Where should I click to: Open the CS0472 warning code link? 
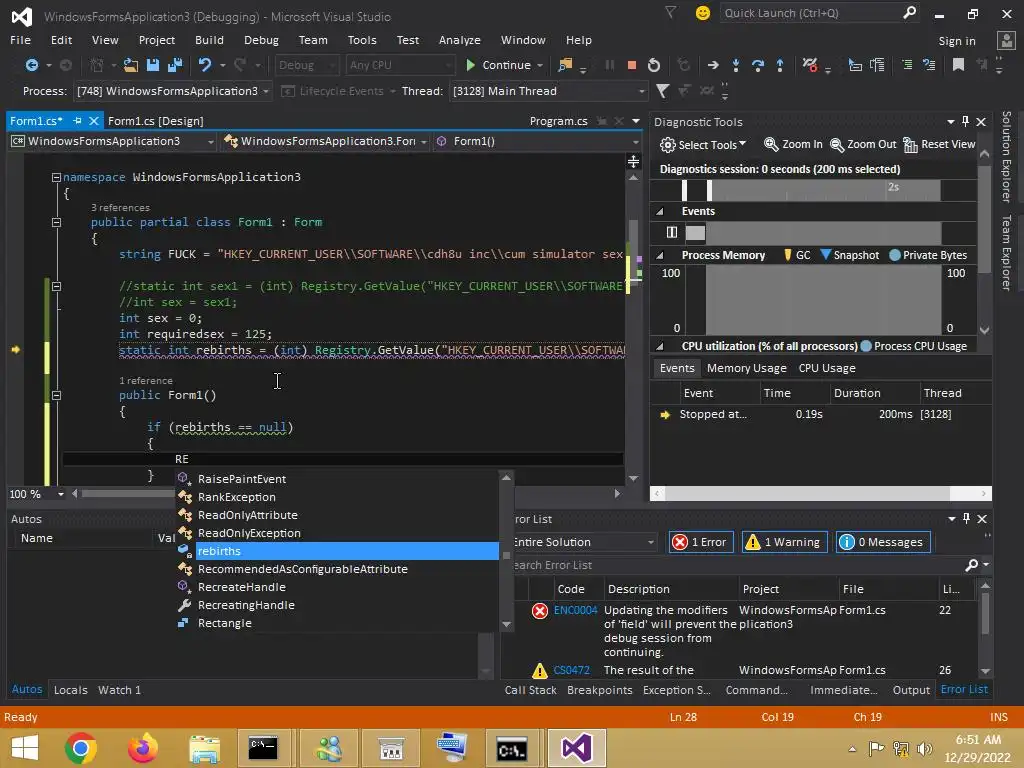point(571,670)
